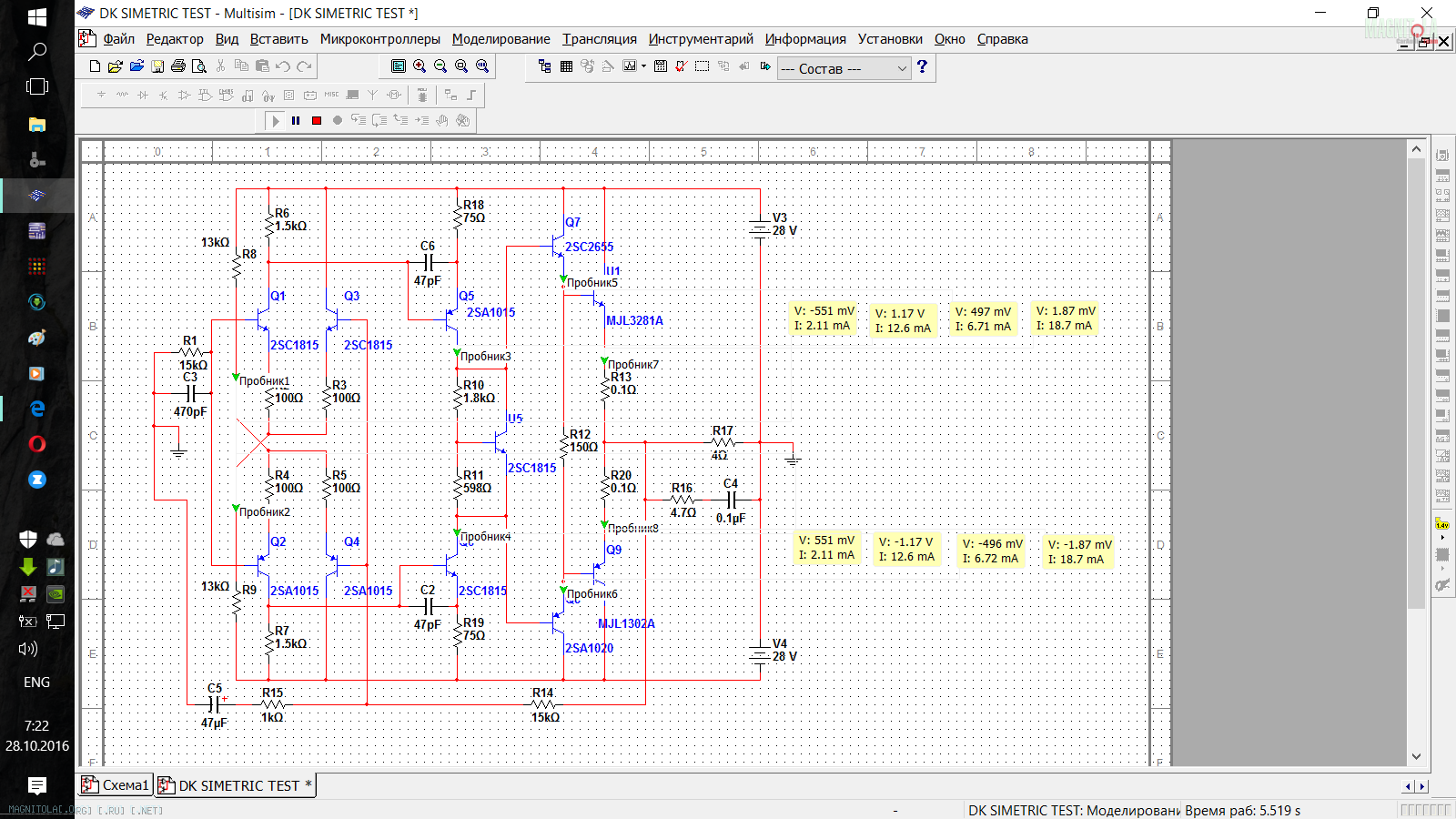
Task: Run the Electrical Rules Check icon
Action: pos(681,66)
